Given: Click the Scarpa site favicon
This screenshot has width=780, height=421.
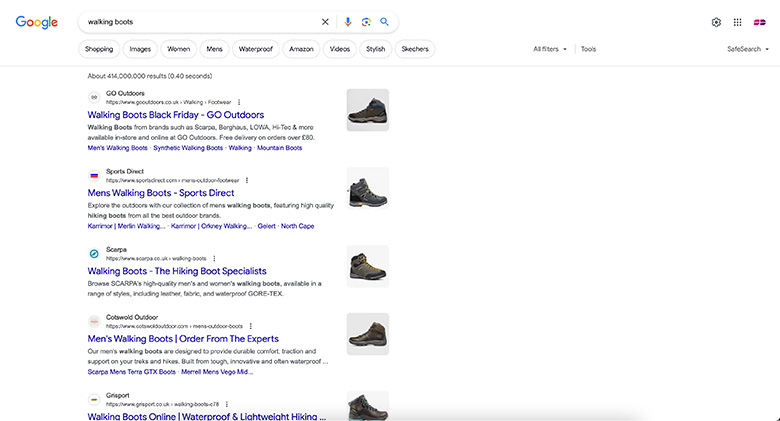Looking at the screenshot, I should click(x=94, y=254).
